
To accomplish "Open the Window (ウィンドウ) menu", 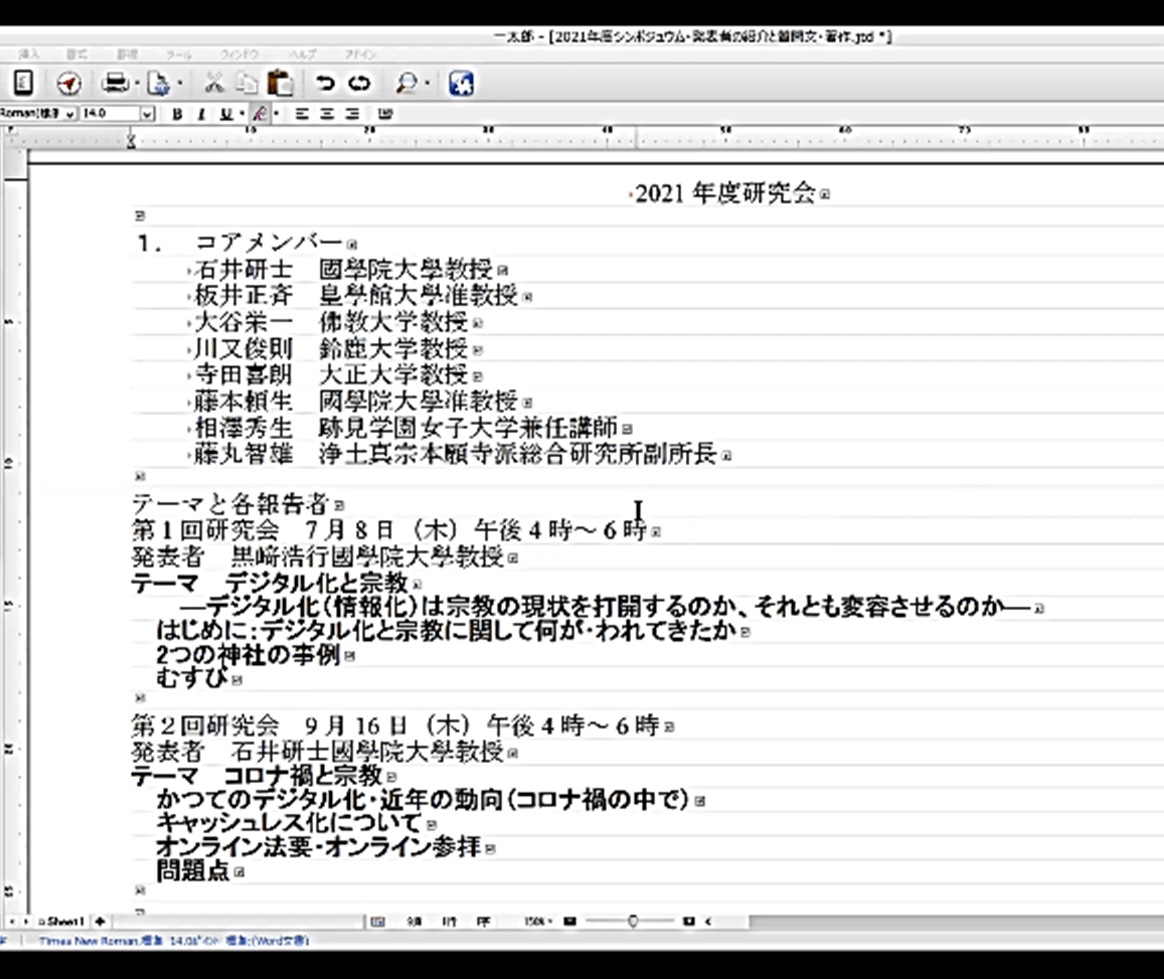I will (239, 54).
